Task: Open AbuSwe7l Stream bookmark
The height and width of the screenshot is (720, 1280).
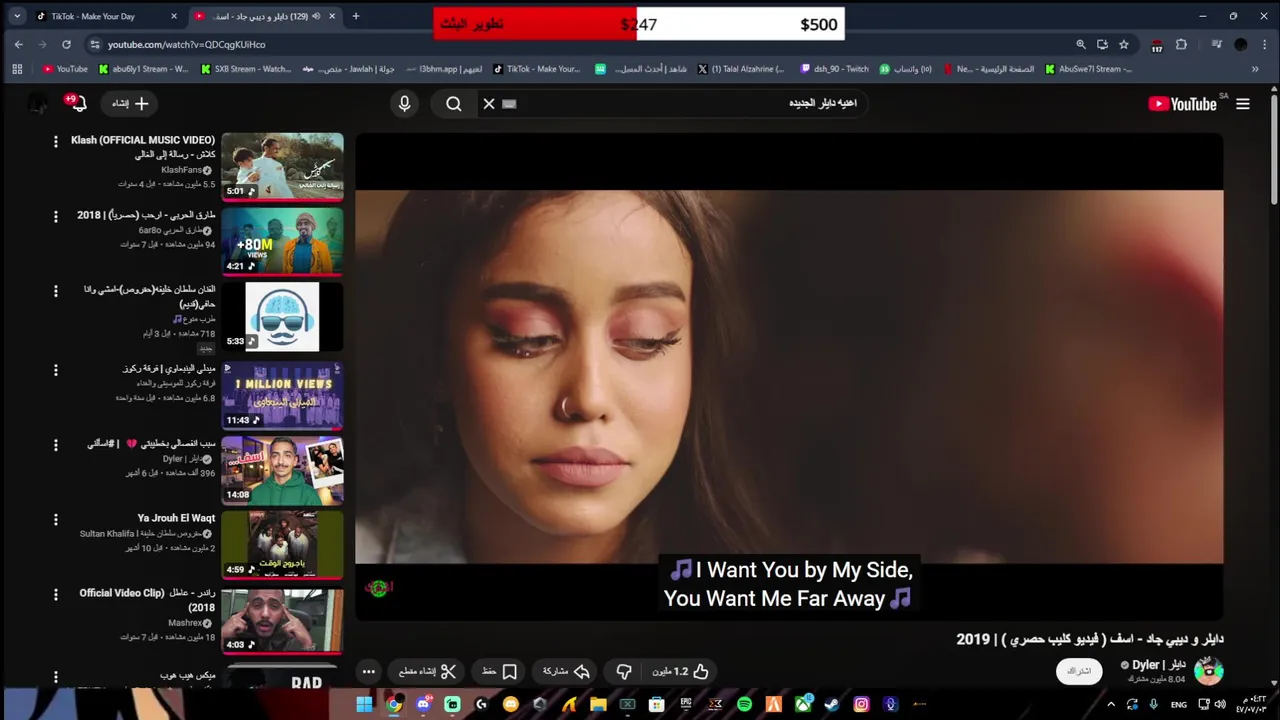Action: tap(1089, 69)
